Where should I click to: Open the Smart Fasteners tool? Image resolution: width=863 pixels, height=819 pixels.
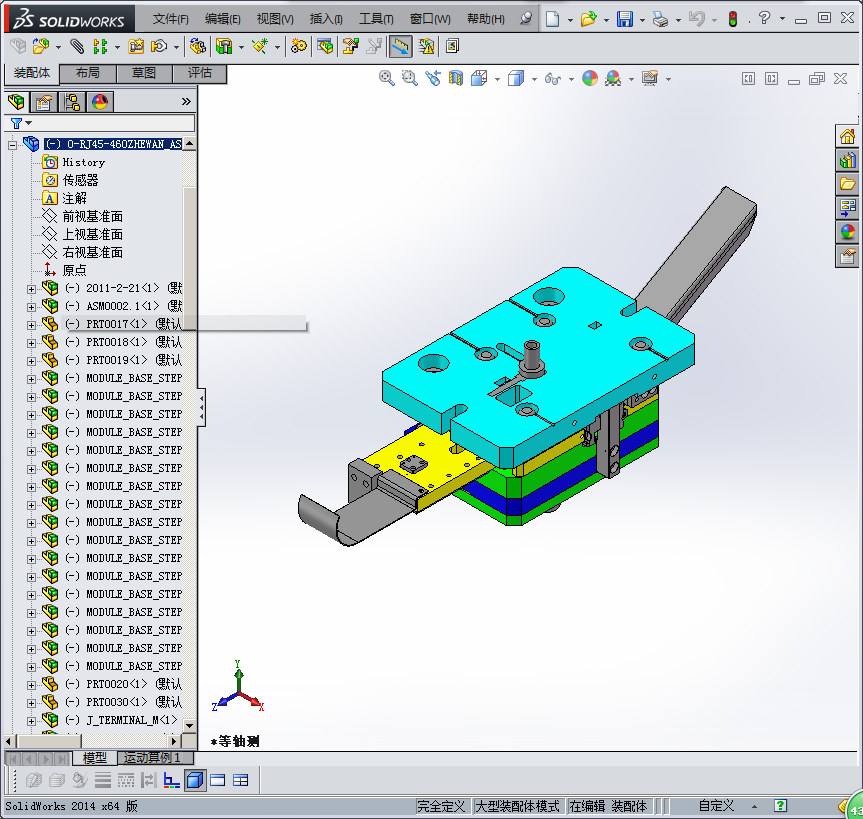[x=136, y=46]
